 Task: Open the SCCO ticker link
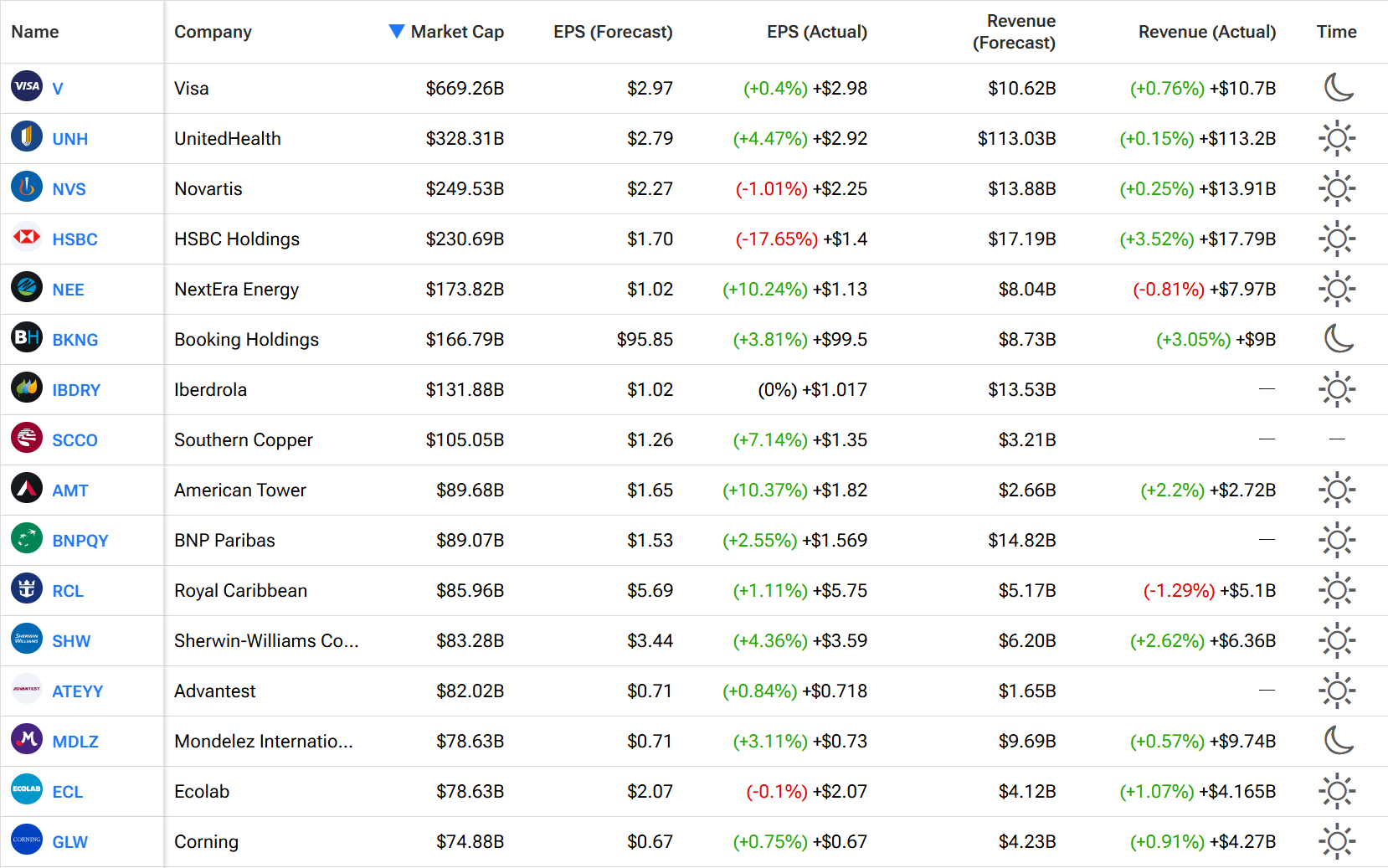75,440
